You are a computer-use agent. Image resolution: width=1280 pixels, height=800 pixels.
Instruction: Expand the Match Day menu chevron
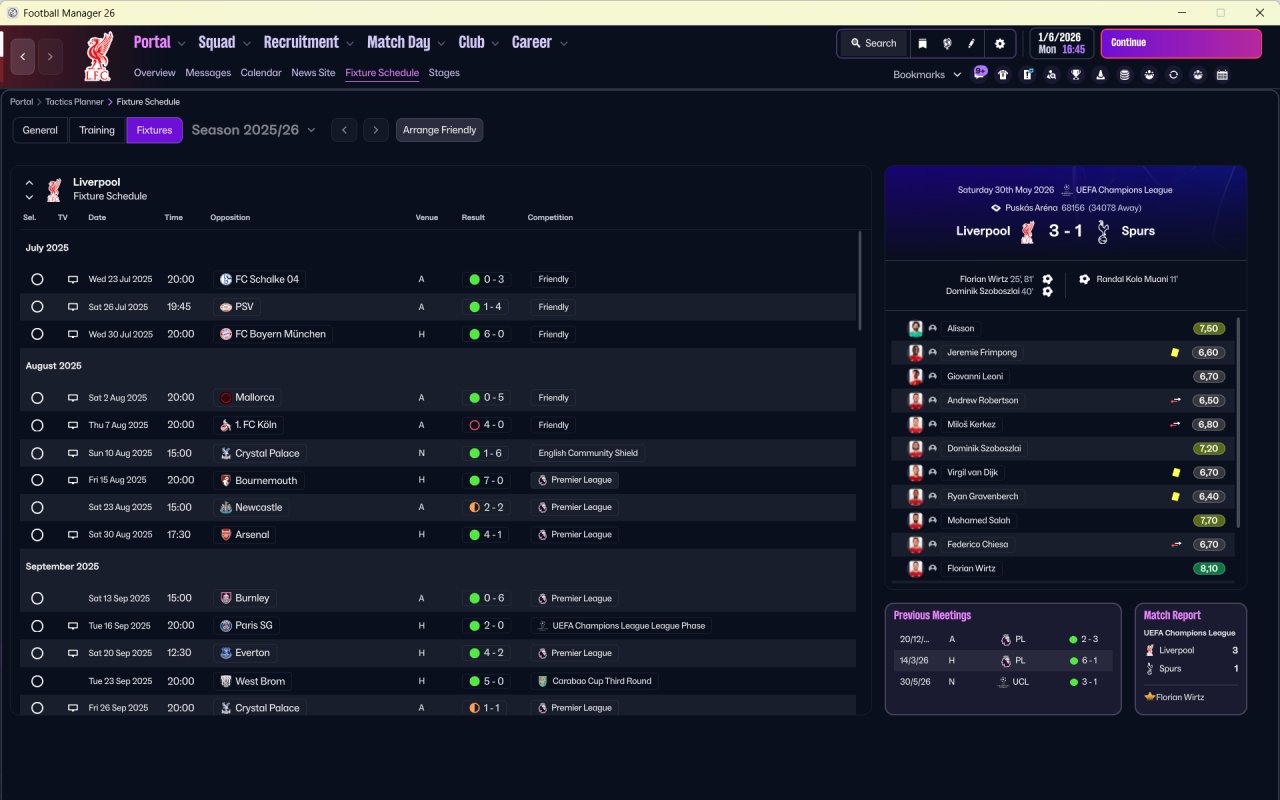[442, 44]
